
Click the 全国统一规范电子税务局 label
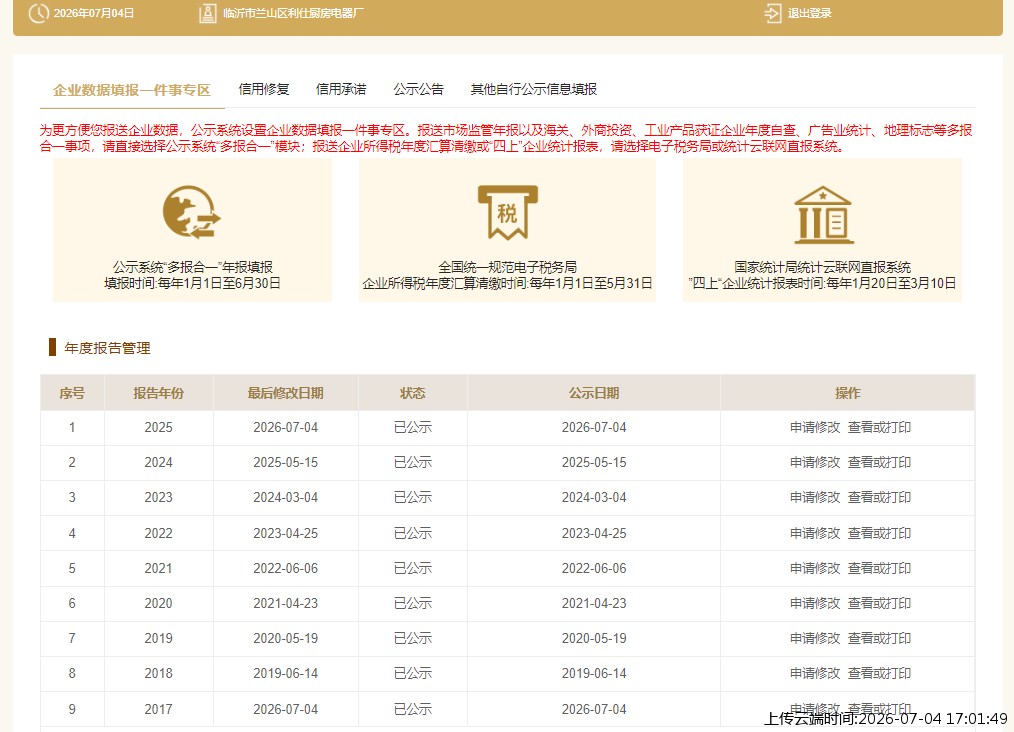(508, 267)
